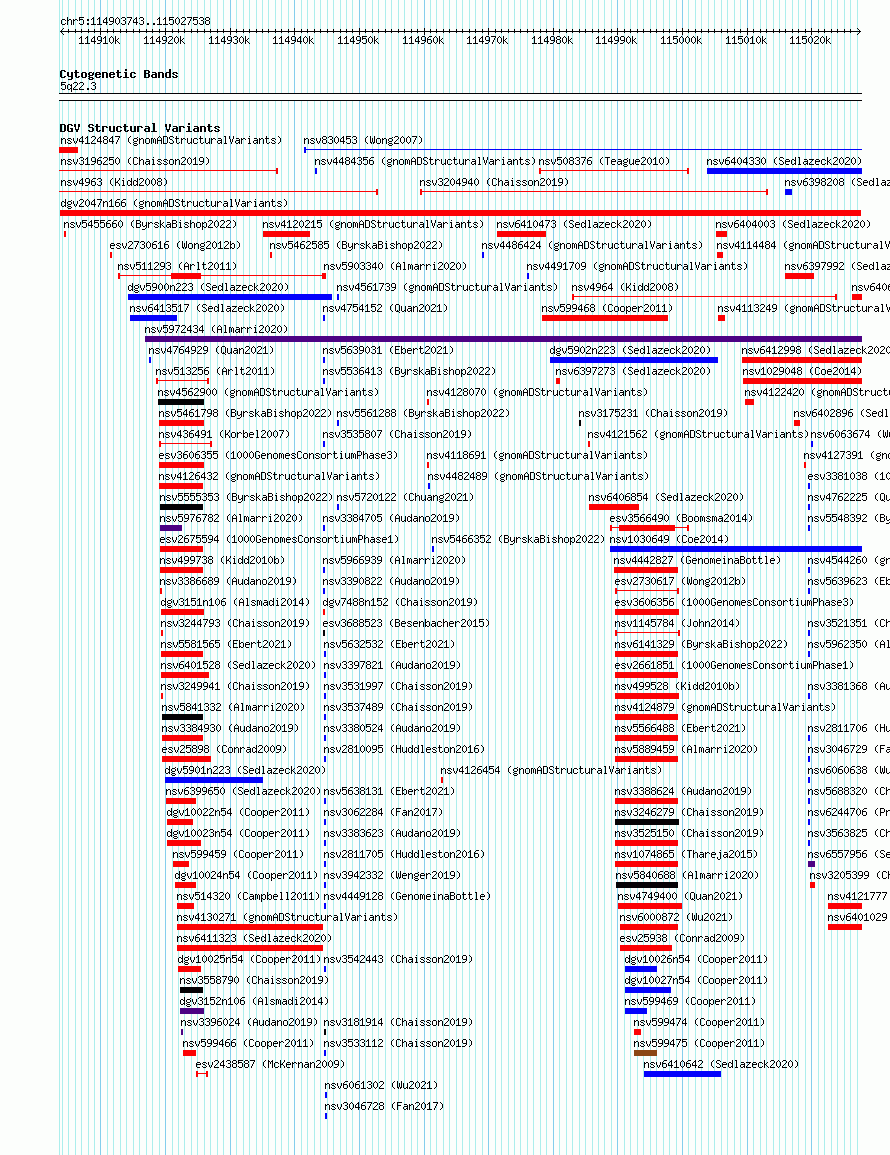
Task: Open variant nsv599468 (Cooper2011)
Action: pyautogui.click(x=607, y=308)
